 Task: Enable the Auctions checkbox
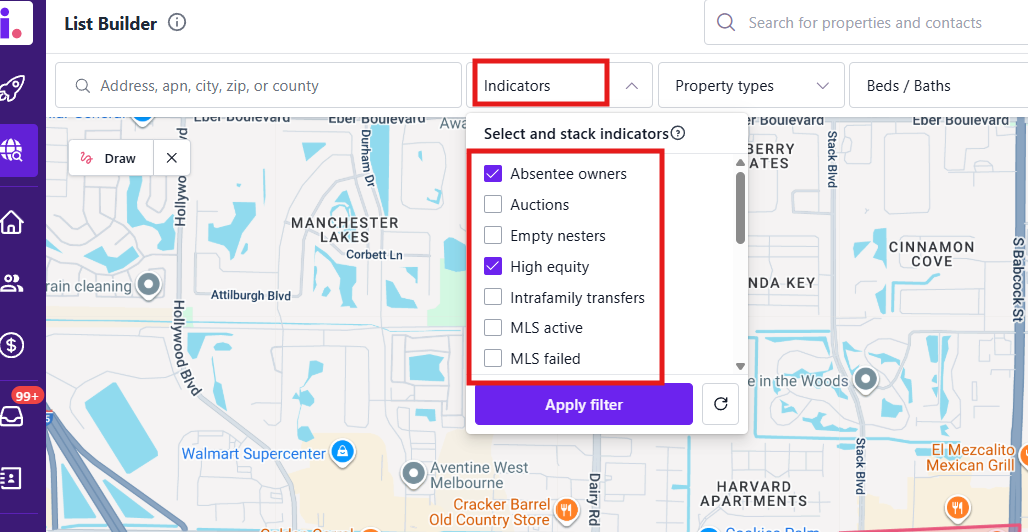pyautogui.click(x=493, y=205)
